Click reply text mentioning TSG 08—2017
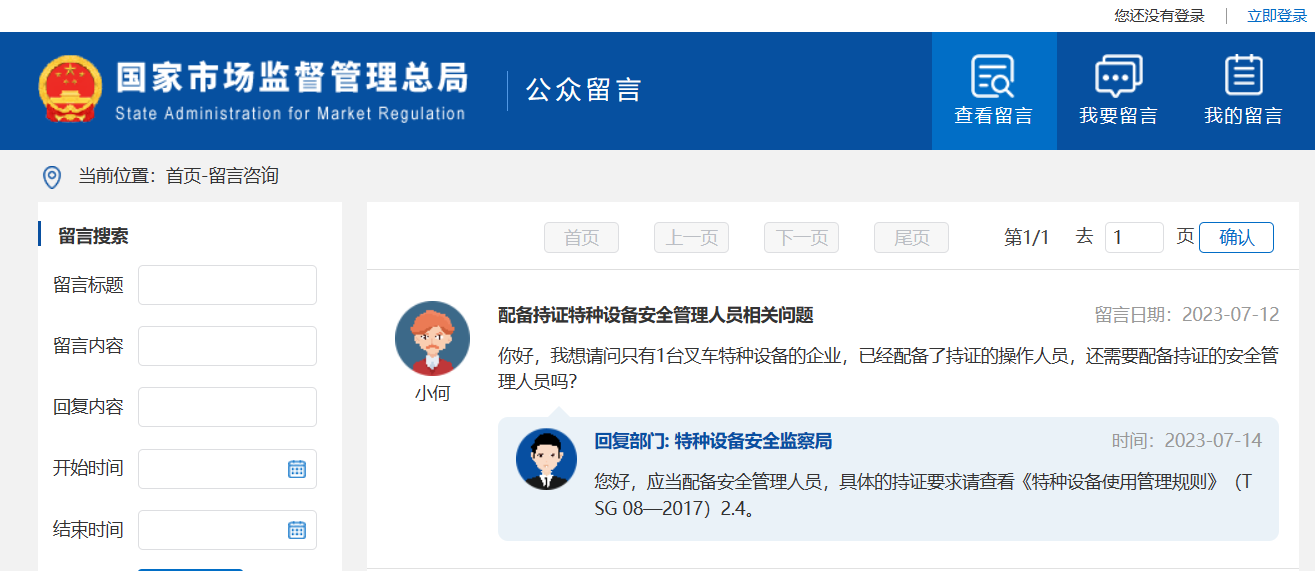 point(923,495)
